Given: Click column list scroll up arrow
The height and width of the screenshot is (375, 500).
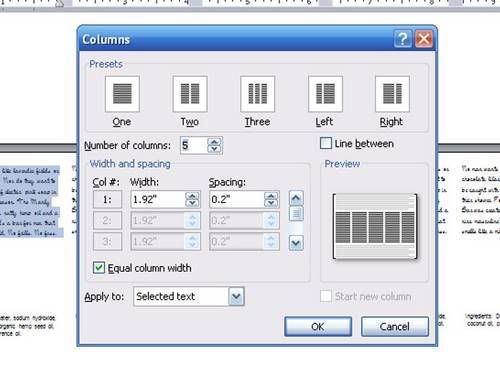Looking at the screenshot, I should [296, 198].
